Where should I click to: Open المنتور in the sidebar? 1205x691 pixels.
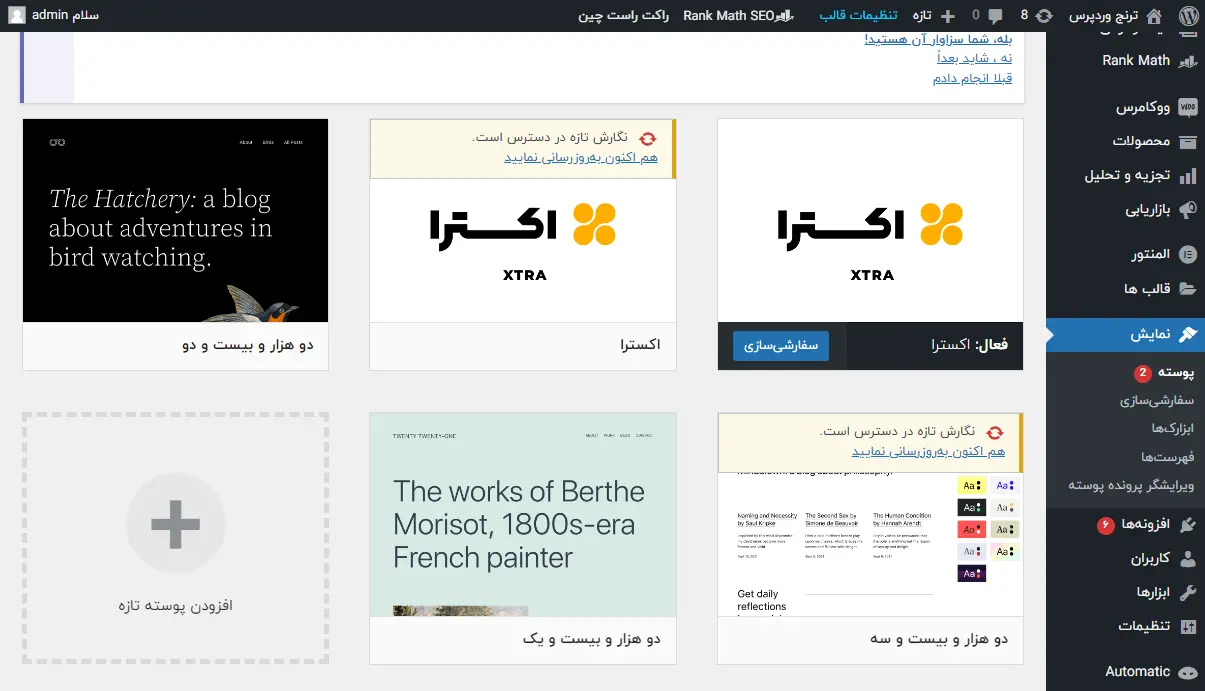1151,255
